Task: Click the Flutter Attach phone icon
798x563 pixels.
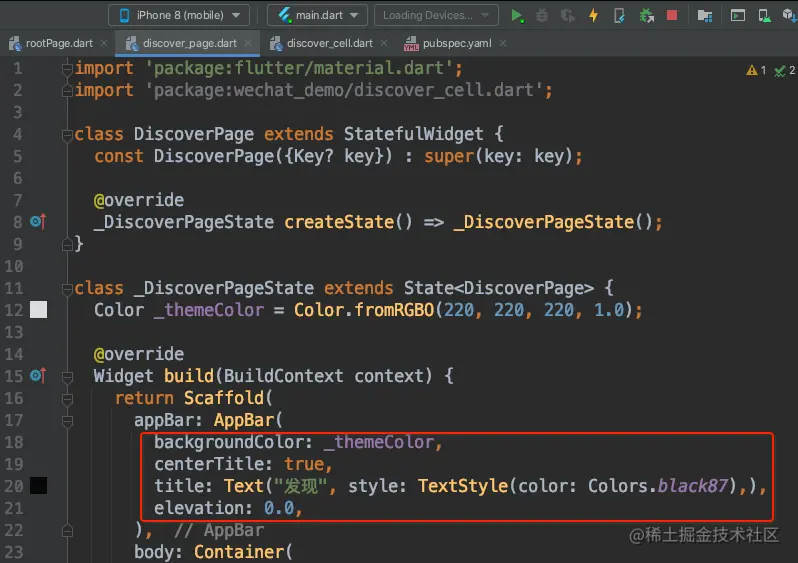Action: [x=619, y=15]
